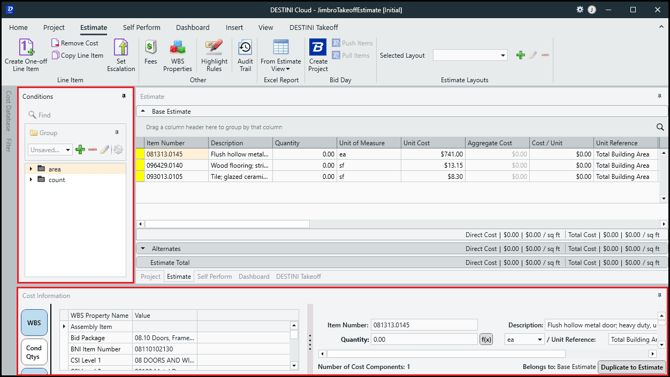Edit condition group with pencil icon

pyautogui.click(x=105, y=150)
